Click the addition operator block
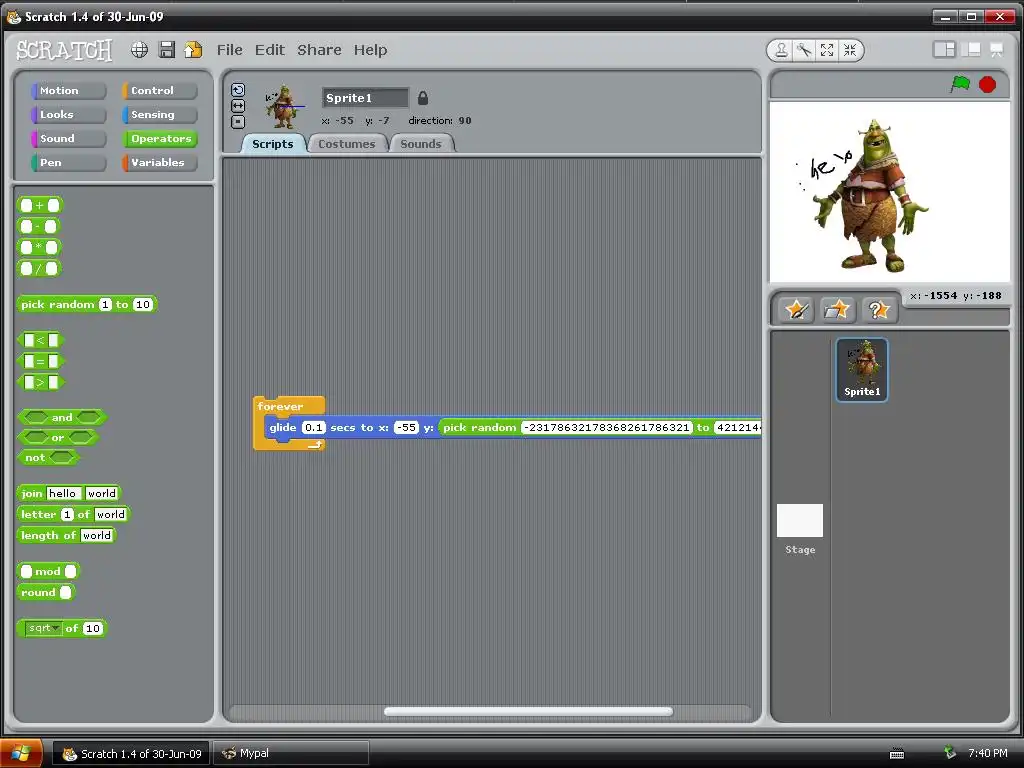The height and width of the screenshot is (768, 1024). tap(40, 205)
